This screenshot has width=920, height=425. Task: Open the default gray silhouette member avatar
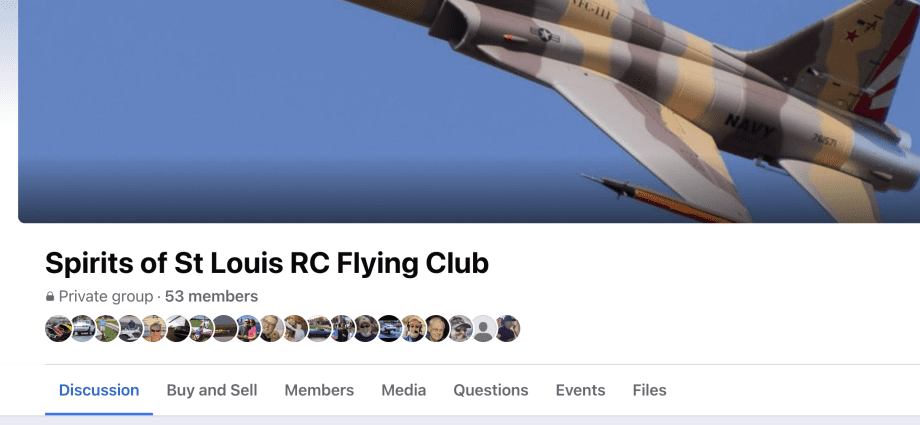pos(484,328)
